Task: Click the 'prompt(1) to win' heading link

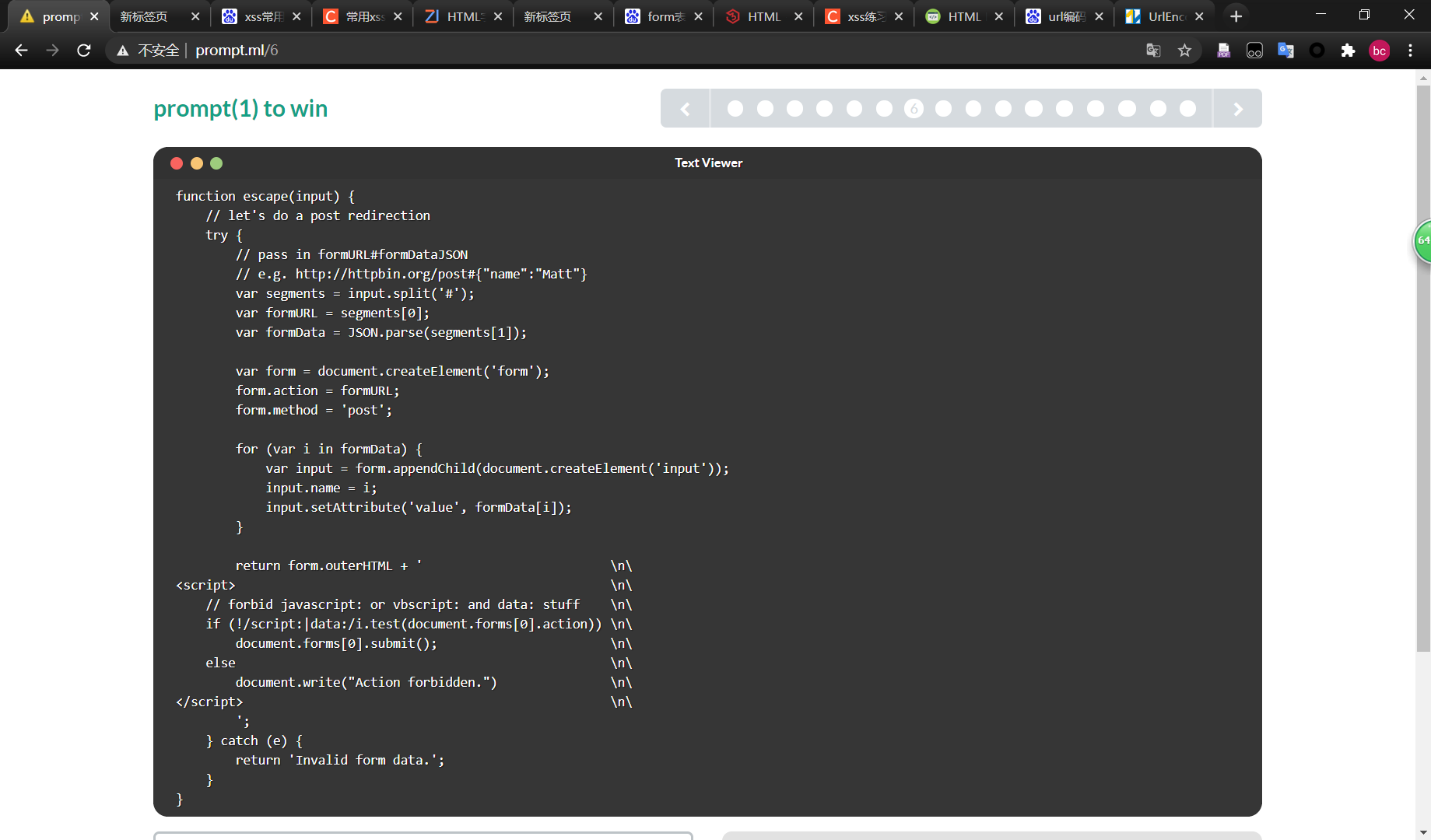Action: click(240, 108)
